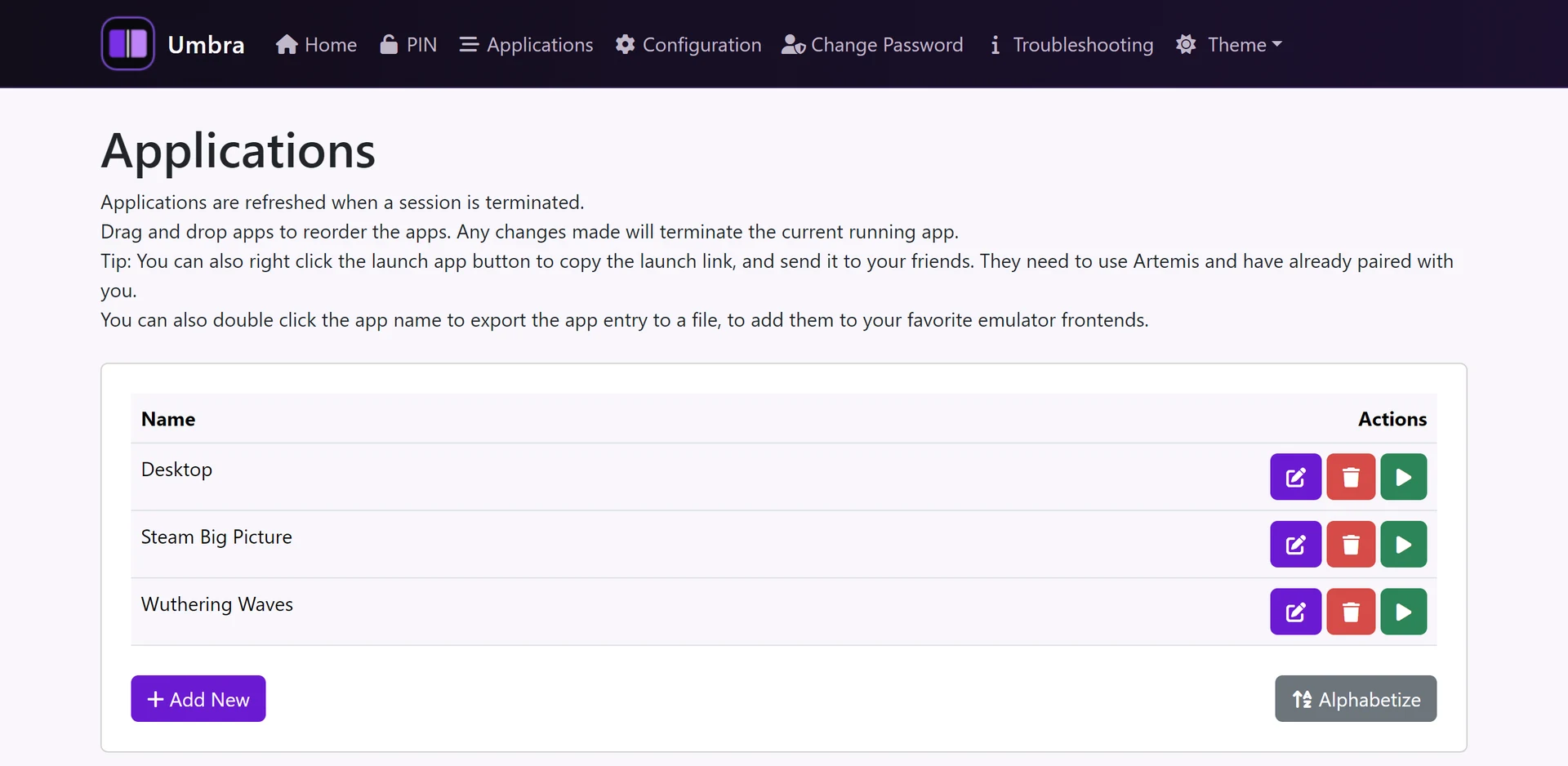
Task: Click the Umbra brand name
Action: point(206,45)
